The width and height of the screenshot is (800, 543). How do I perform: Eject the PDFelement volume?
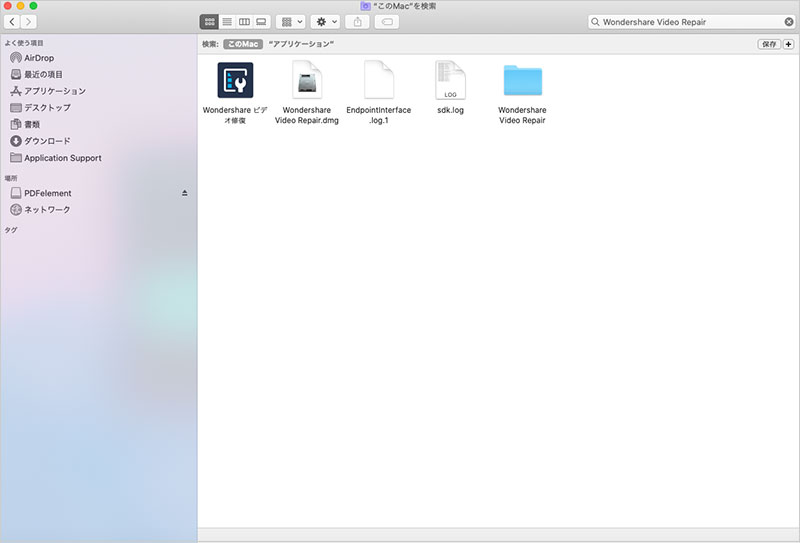coord(184,193)
